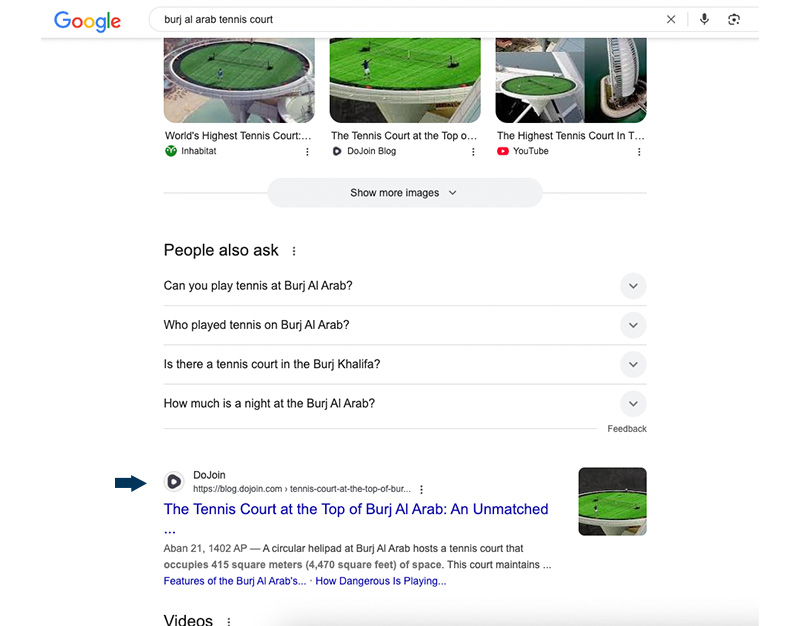Viewport: 800px width, 626px height.
Task: Clear the search box with X icon
Action: click(x=671, y=19)
